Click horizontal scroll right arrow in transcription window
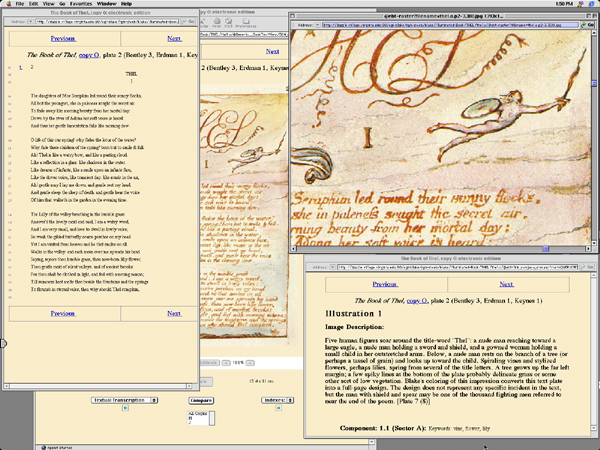This screenshot has width=600, height=450. pyautogui.click(x=189, y=386)
